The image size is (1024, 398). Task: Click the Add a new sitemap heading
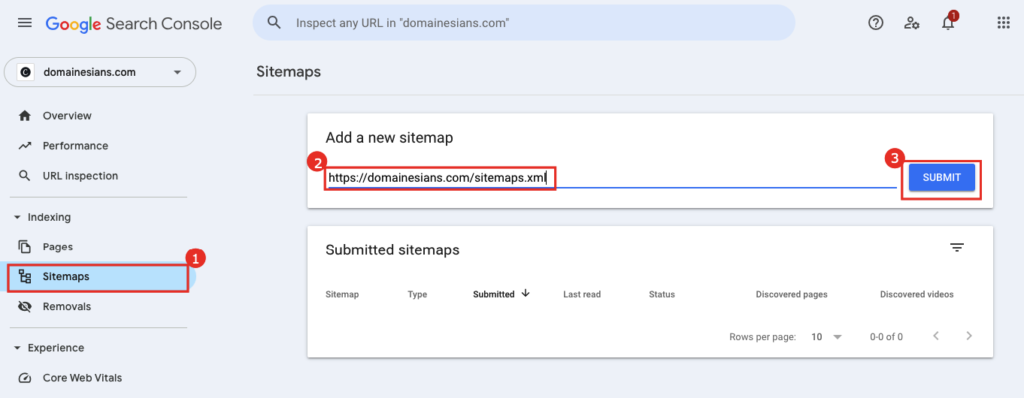[x=389, y=138]
